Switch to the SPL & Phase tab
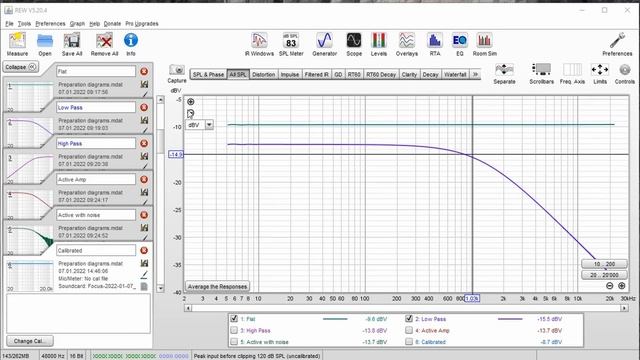Image resolution: width=640 pixels, height=360 pixels. pyautogui.click(x=208, y=74)
